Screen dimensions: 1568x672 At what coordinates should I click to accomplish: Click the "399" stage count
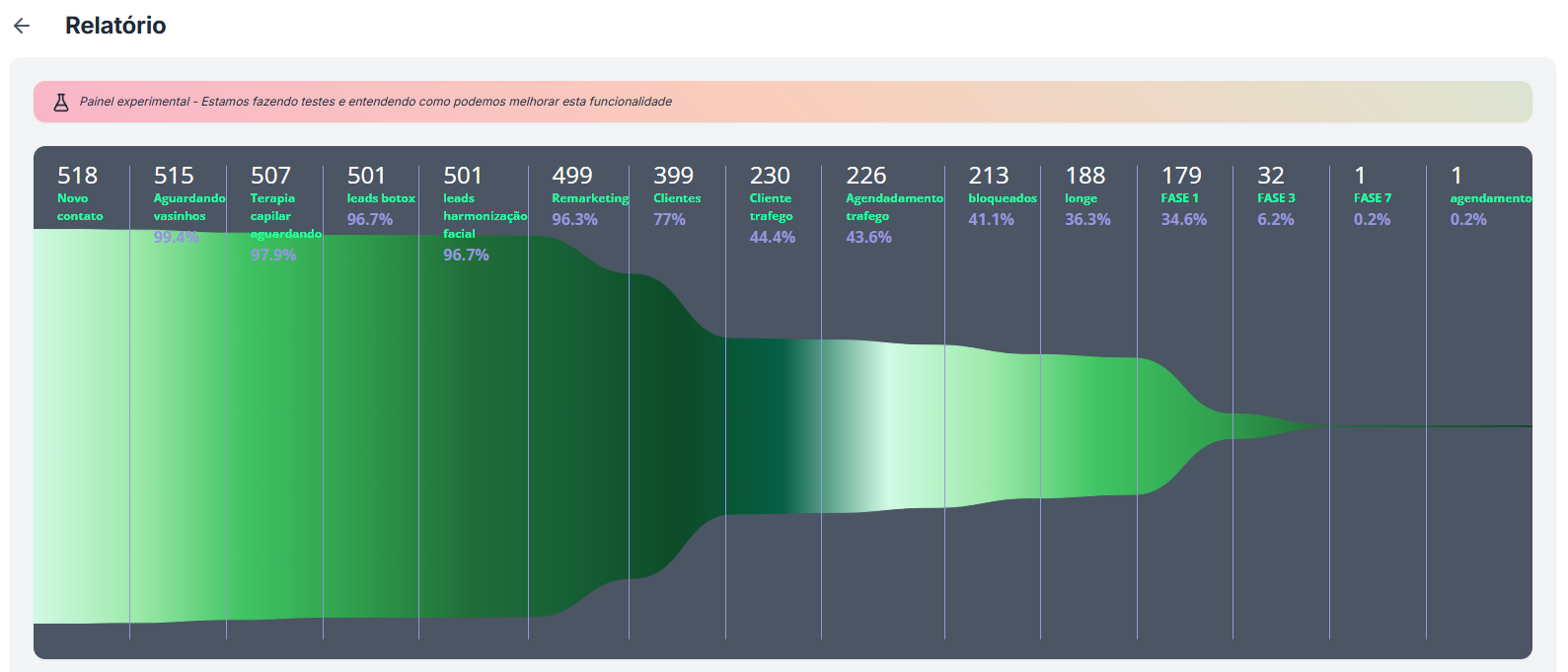coord(674,176)
